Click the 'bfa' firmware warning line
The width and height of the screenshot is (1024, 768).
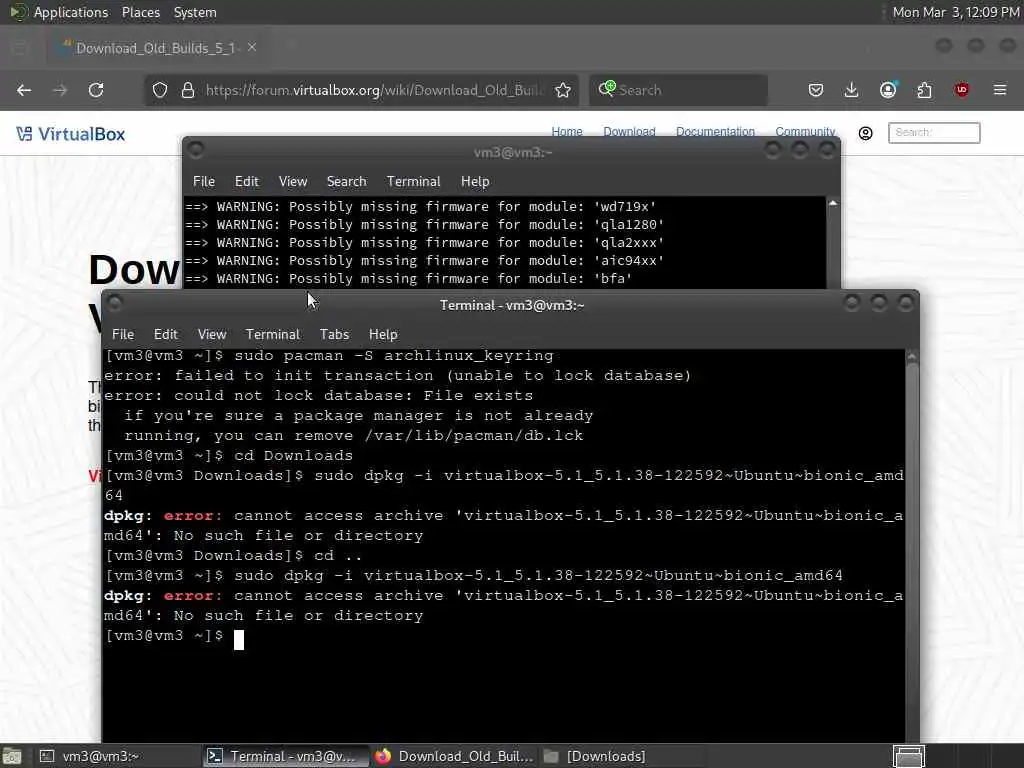click(x=409, y=279)
